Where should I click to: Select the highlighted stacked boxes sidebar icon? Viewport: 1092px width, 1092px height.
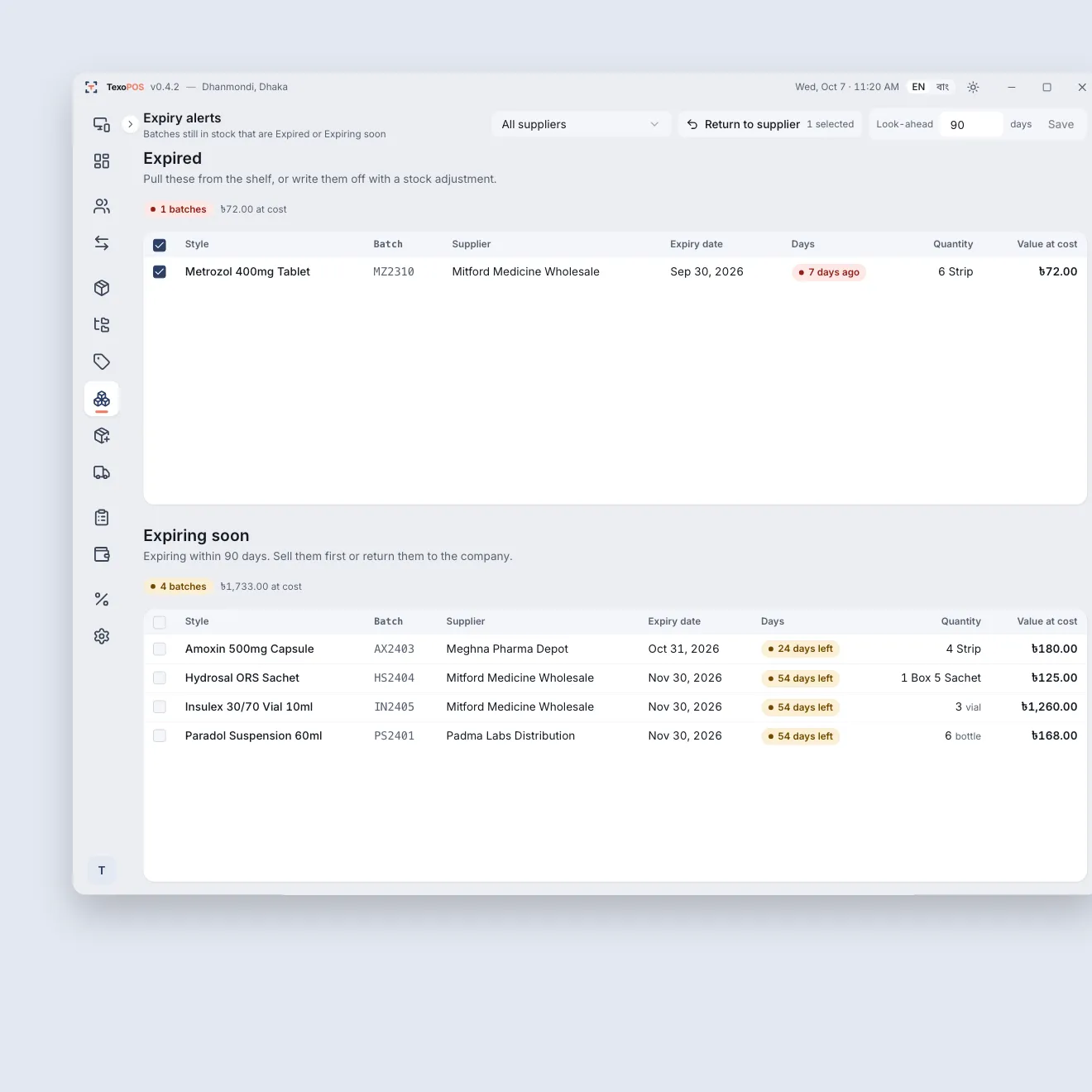click(x=102, y=399)
